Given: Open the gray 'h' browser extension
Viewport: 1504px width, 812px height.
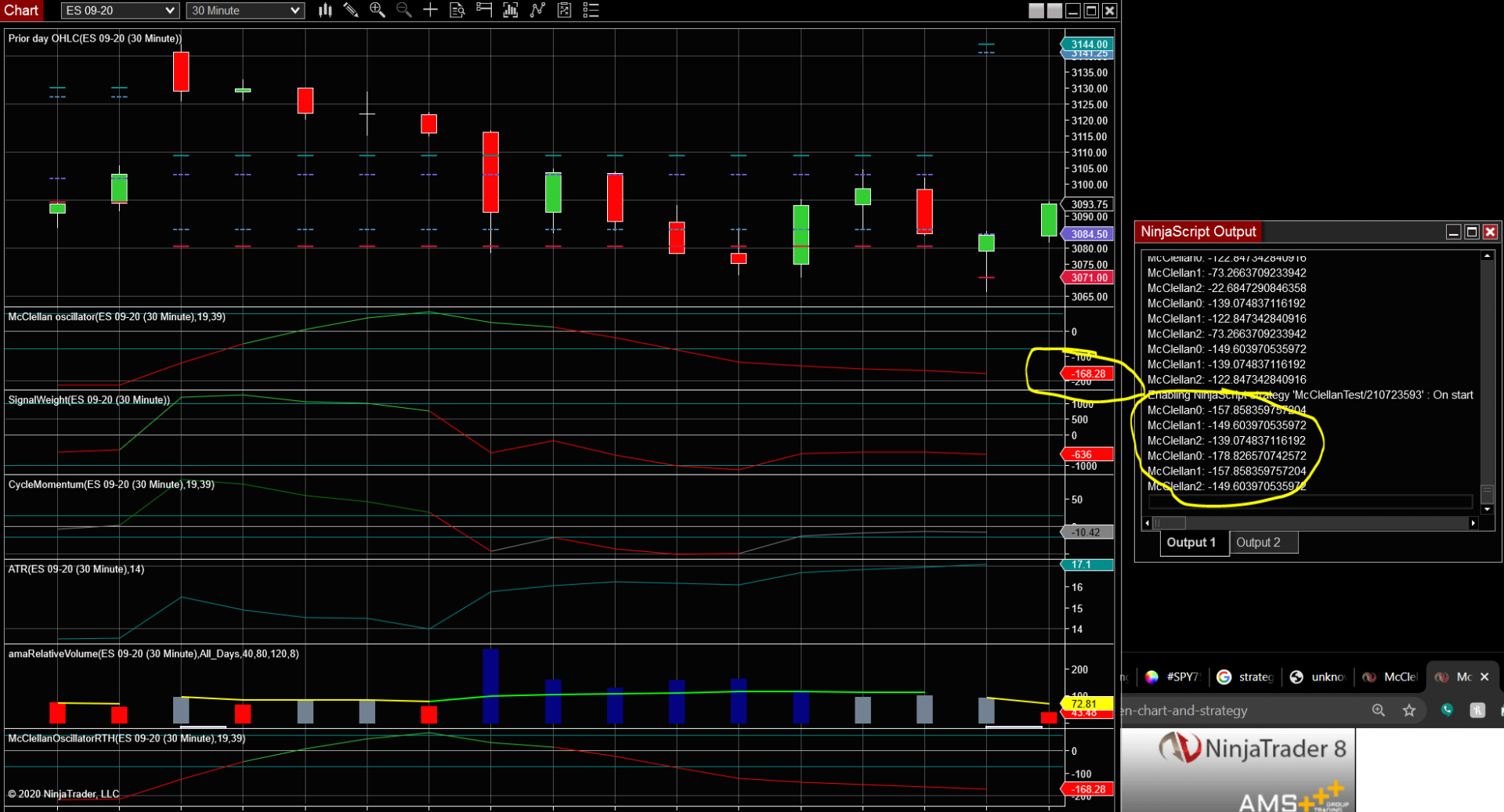Looking at the screenshot, I should [1477, 710].
